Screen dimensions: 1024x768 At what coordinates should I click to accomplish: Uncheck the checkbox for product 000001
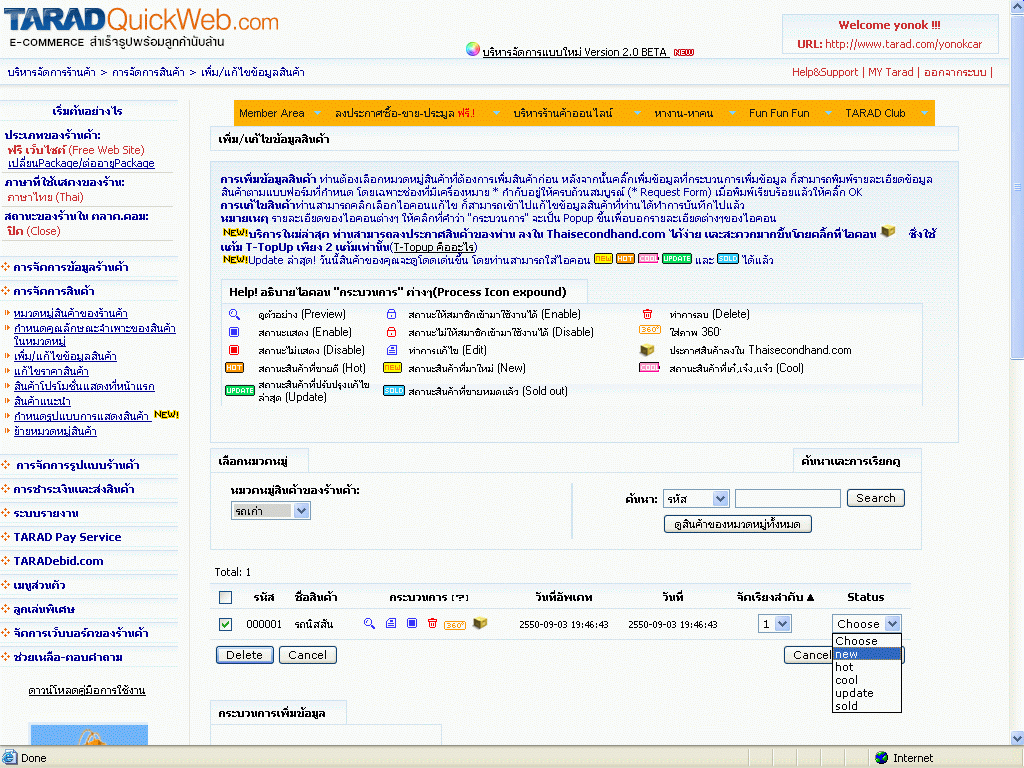(226, 624)
